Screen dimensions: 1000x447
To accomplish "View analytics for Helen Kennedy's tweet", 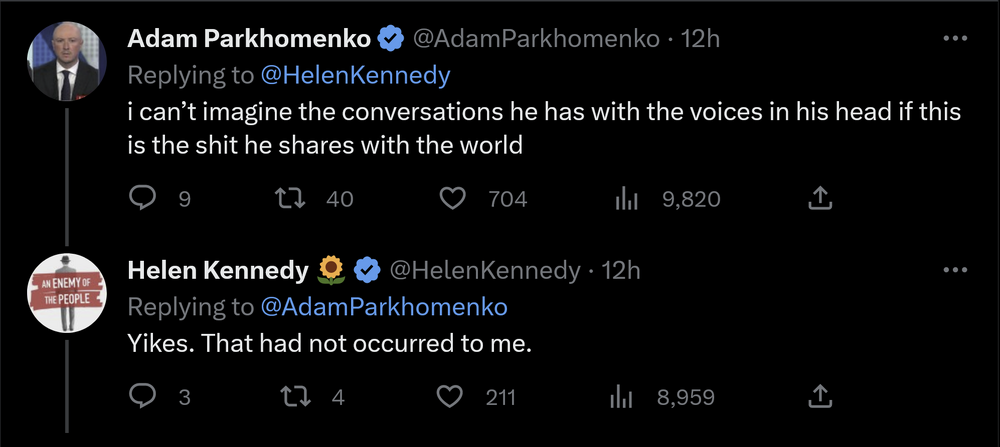I will tap(620, 397).
